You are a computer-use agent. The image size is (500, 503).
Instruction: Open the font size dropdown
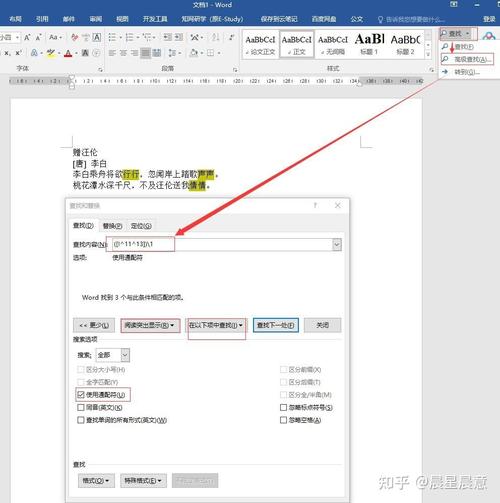click(x=17, y=37)
